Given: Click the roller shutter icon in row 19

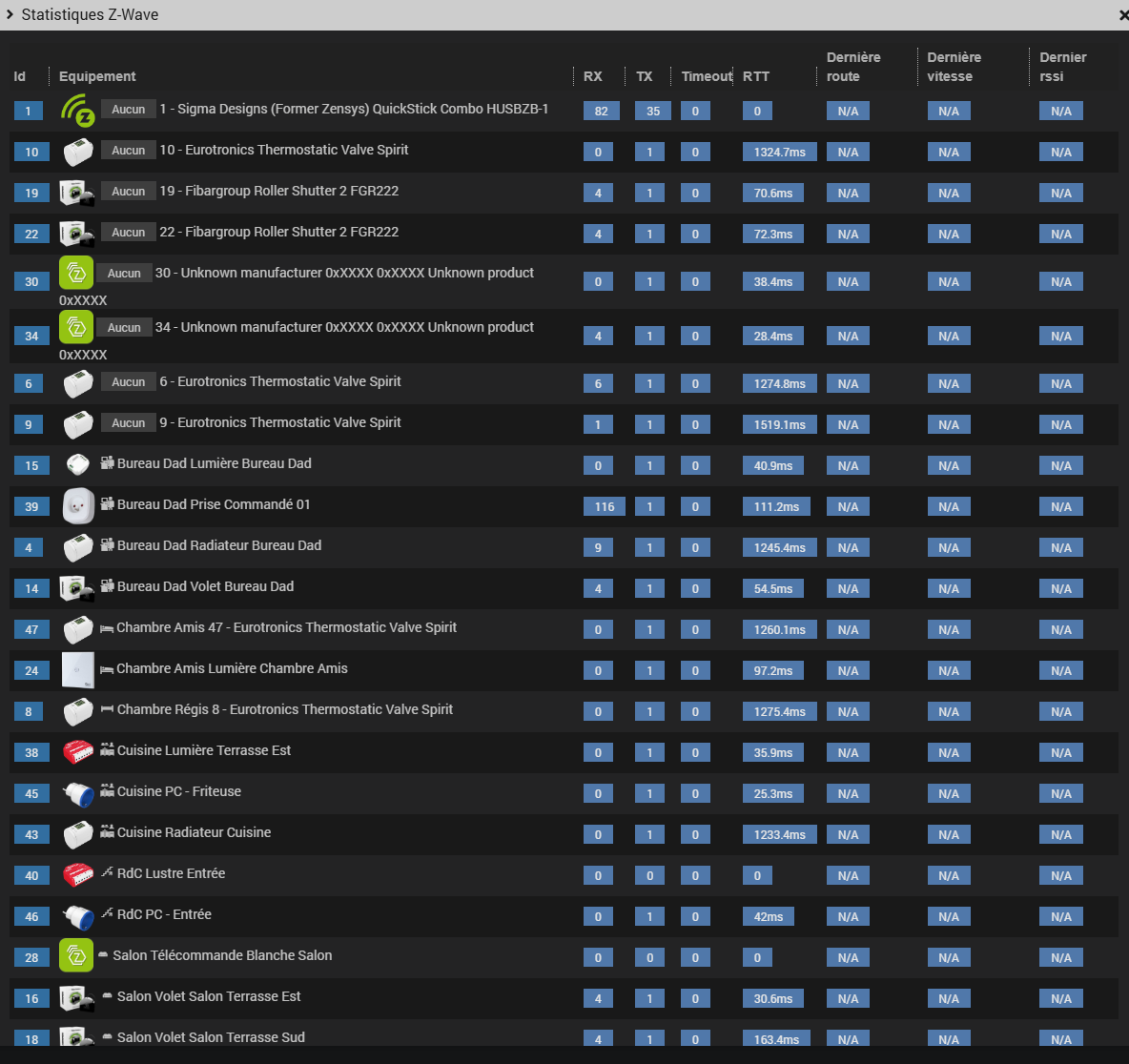Looking at the screenshot, I should pos(77,193).
